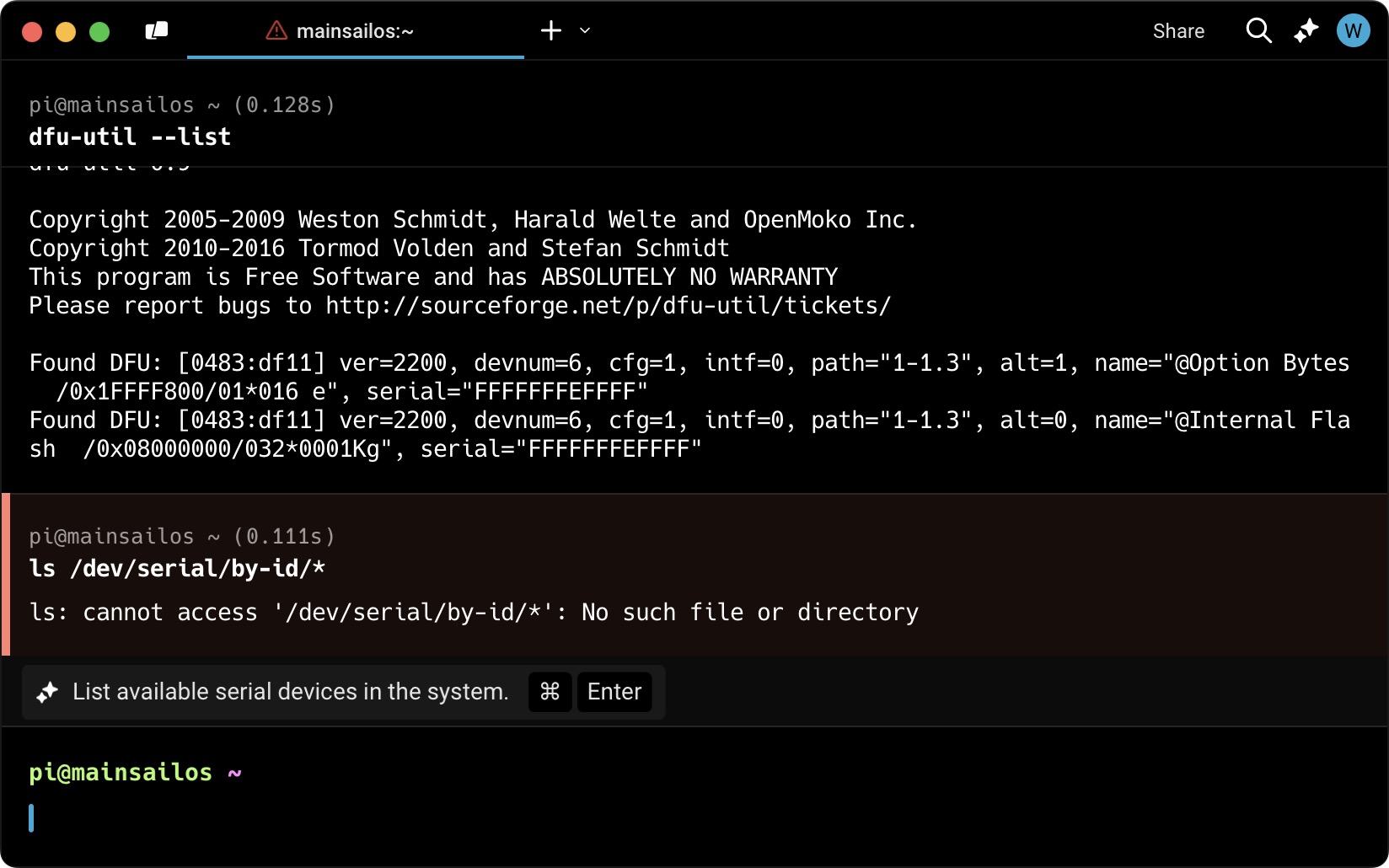Click the 'pi@mainsailos ~ (0.111s)' prompt header
Screen dimensions: 1389x868
tap(182, 536)
